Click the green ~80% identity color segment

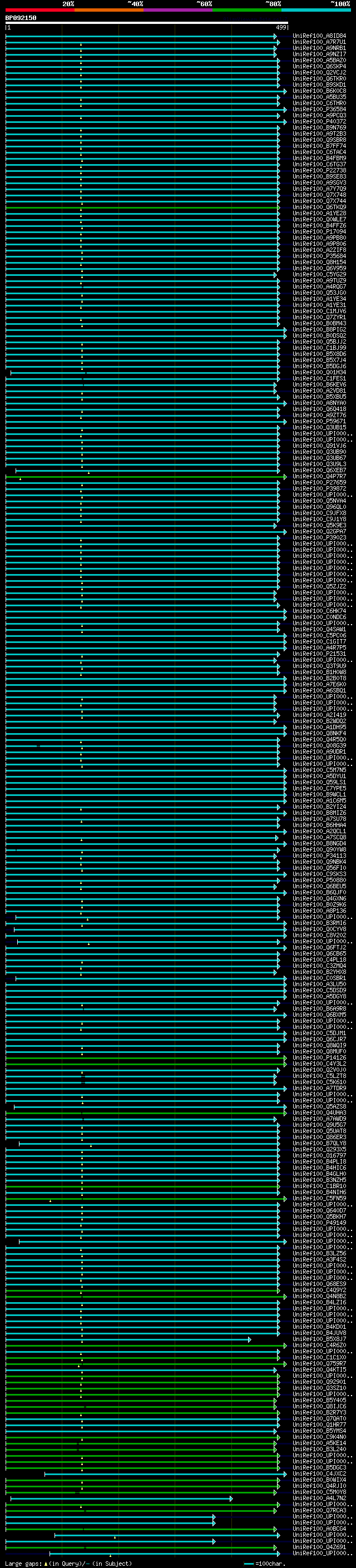click(247, 10)
